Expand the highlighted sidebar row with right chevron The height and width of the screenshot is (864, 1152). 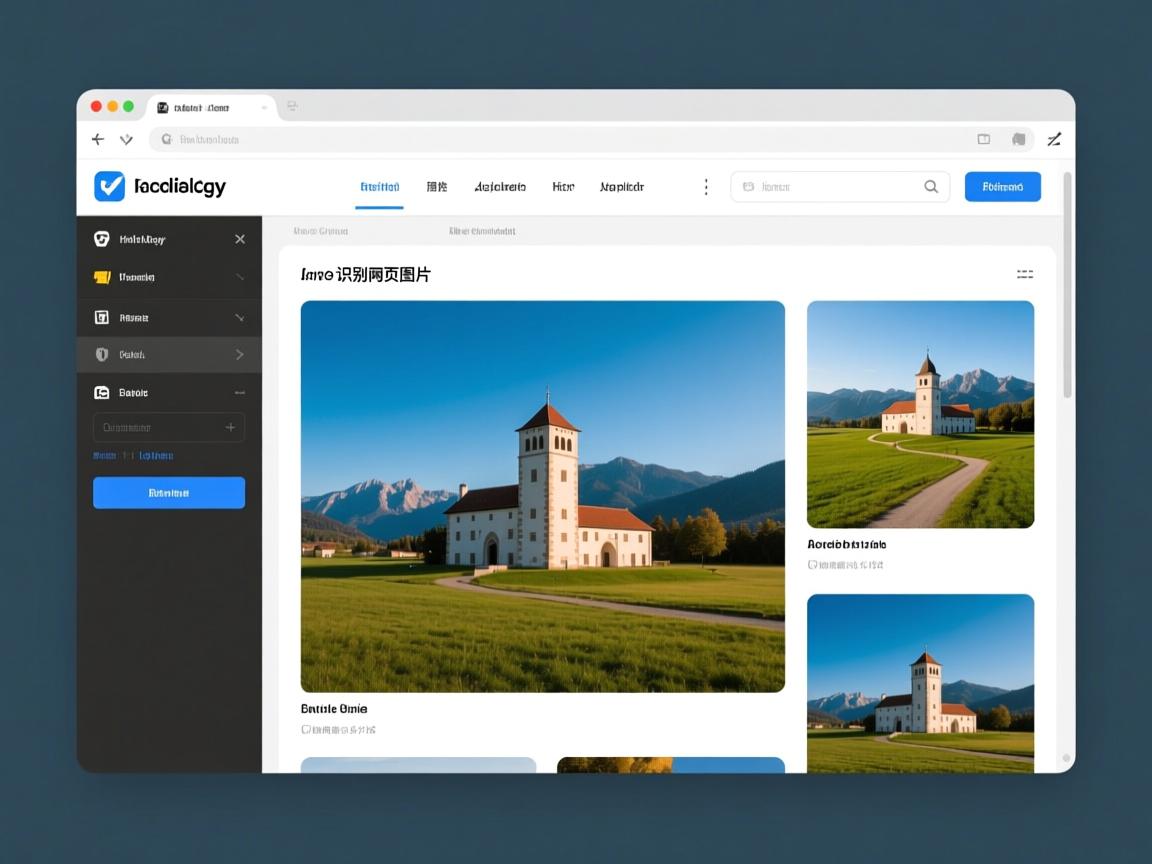(240, 354)
